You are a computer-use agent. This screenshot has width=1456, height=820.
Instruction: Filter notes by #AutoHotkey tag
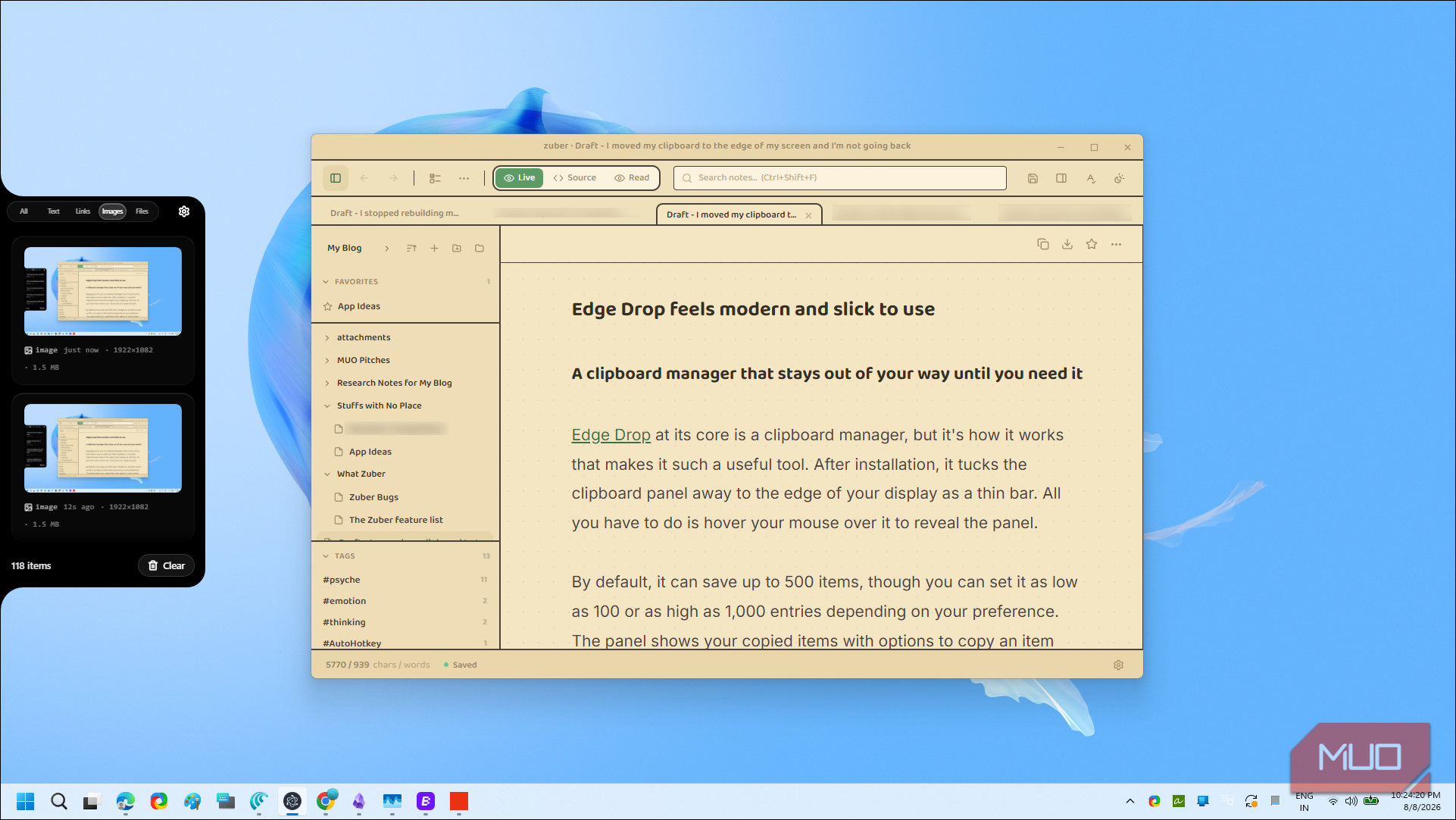click(352, 643)
